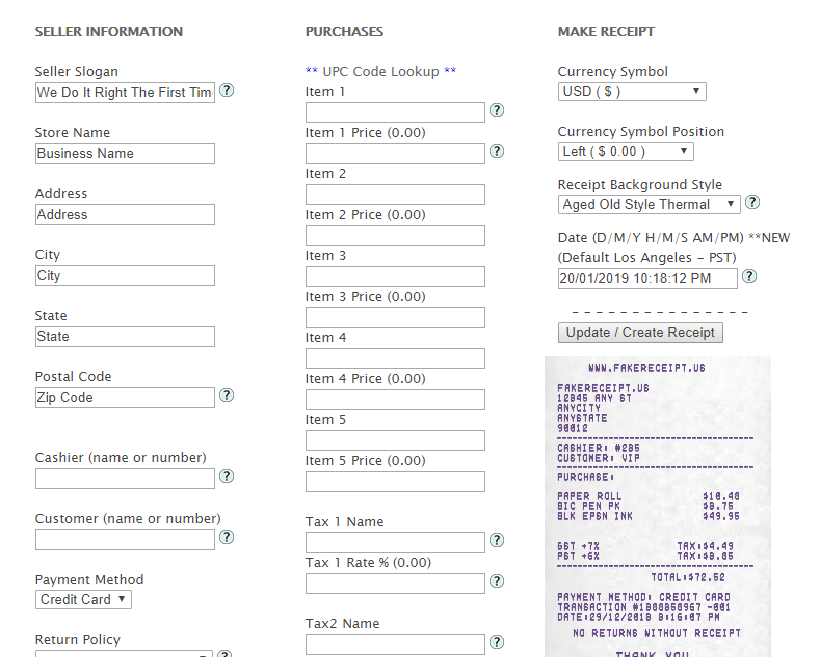Focus the Item 4 Price field
The height and width of the screenshot is (657, 819).
pos(395,400)
